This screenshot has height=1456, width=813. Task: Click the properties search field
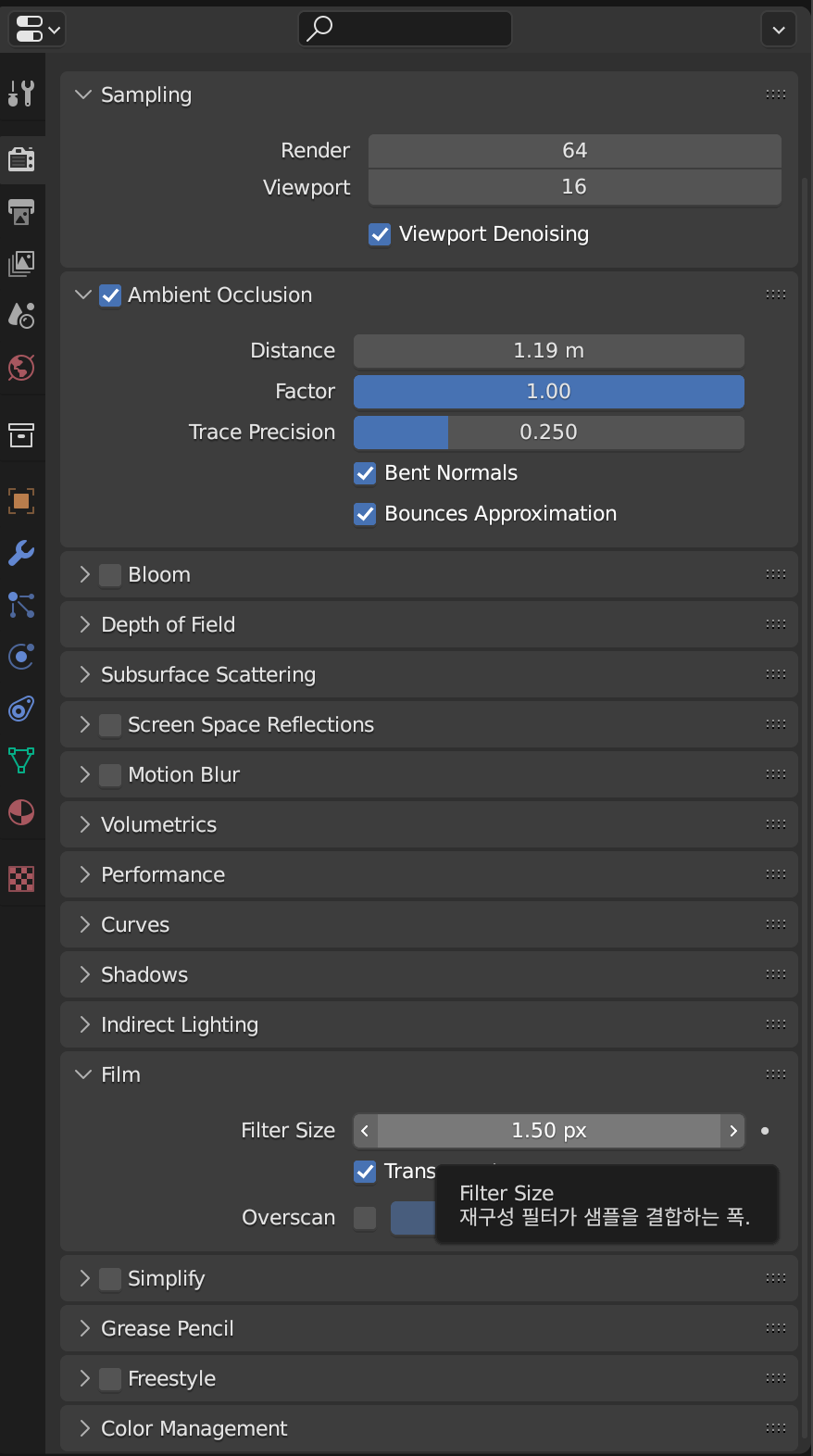405,29
